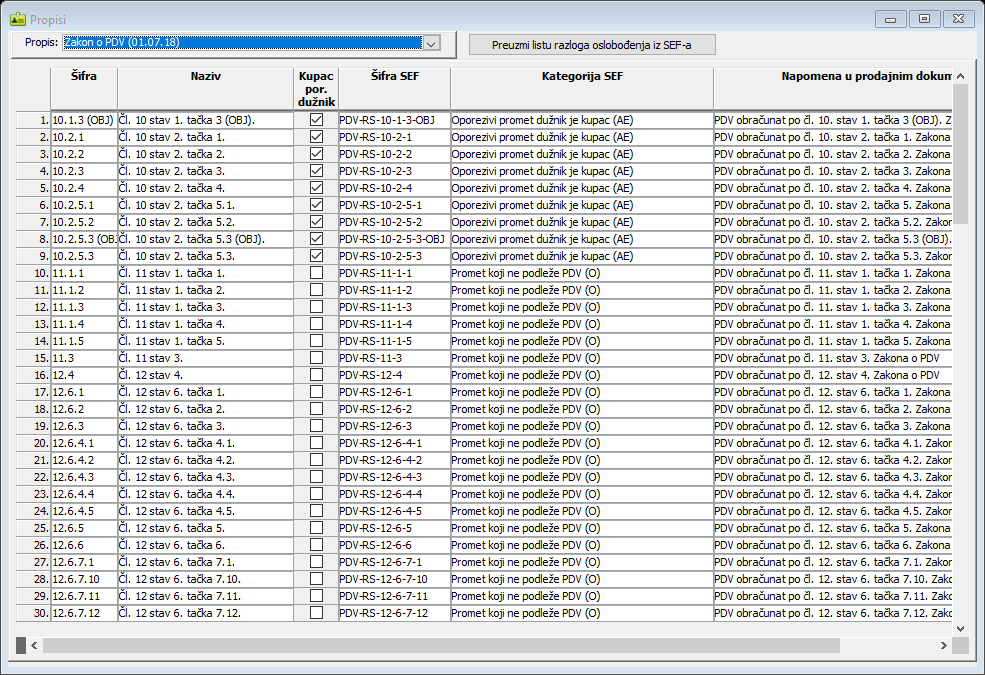Click Preuzmi listu razloga oslobođenja iz SEF-a
Viewport: 985px width, 675px height.
pos(592,45)
